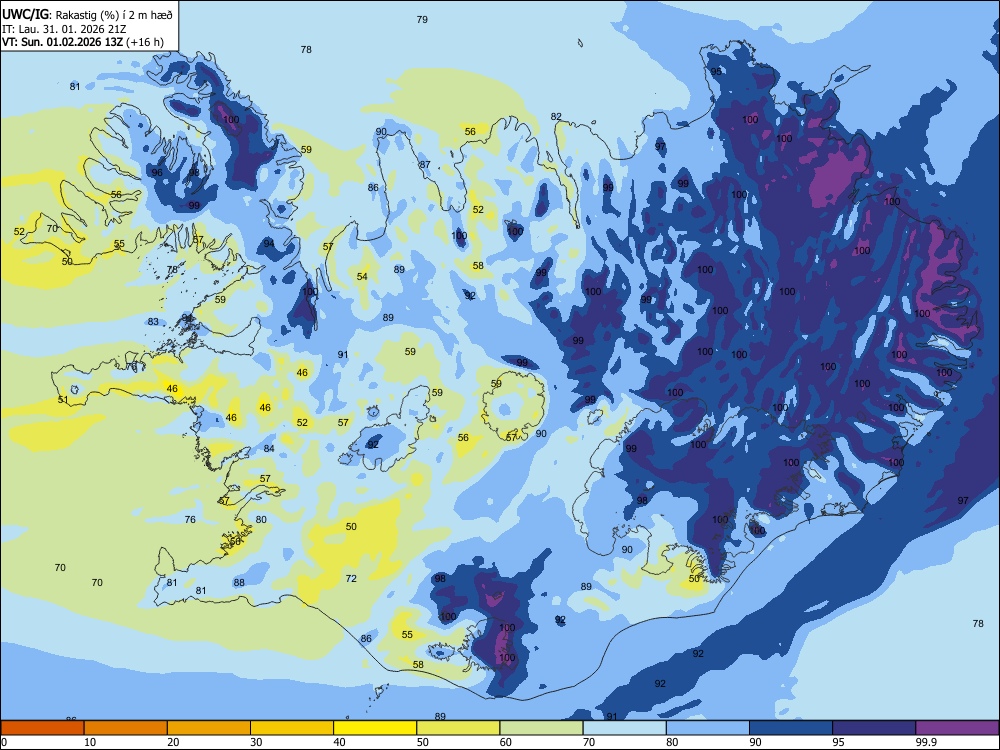The height and width of the screenshot is (750, 1000).
Task: Click the 0–10 dark orange legend swatch
Action: pyautogui.click(x=42, y=728)
